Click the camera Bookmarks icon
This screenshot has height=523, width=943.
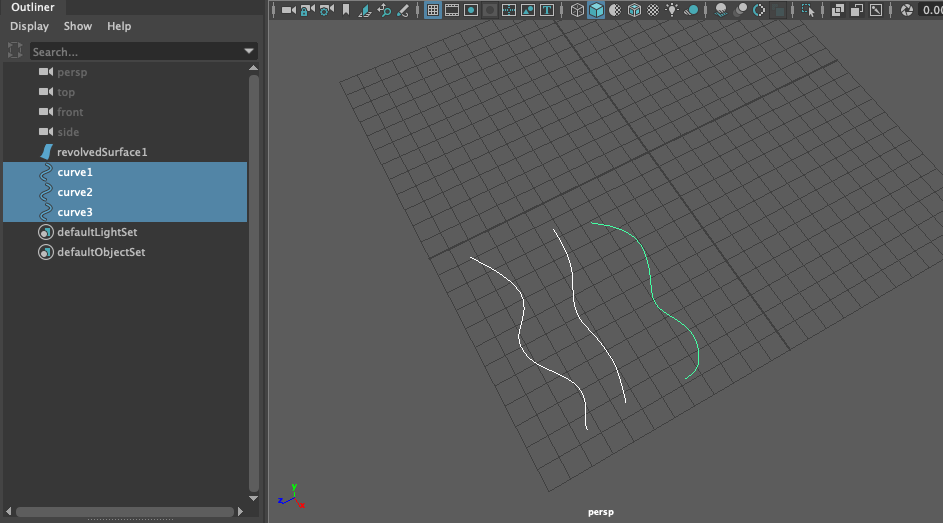pos(346,10)
